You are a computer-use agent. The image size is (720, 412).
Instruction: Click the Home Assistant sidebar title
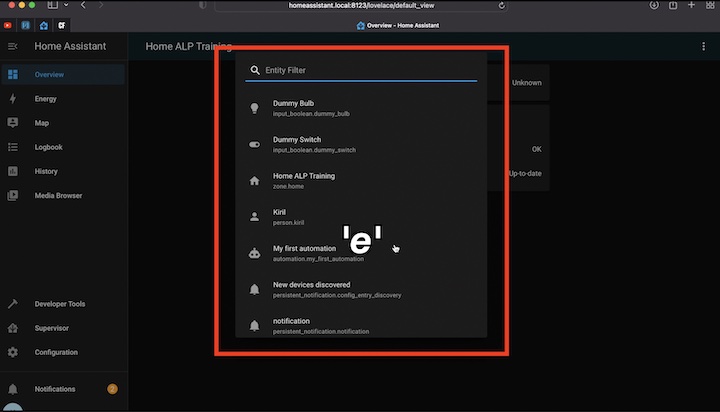70,46
